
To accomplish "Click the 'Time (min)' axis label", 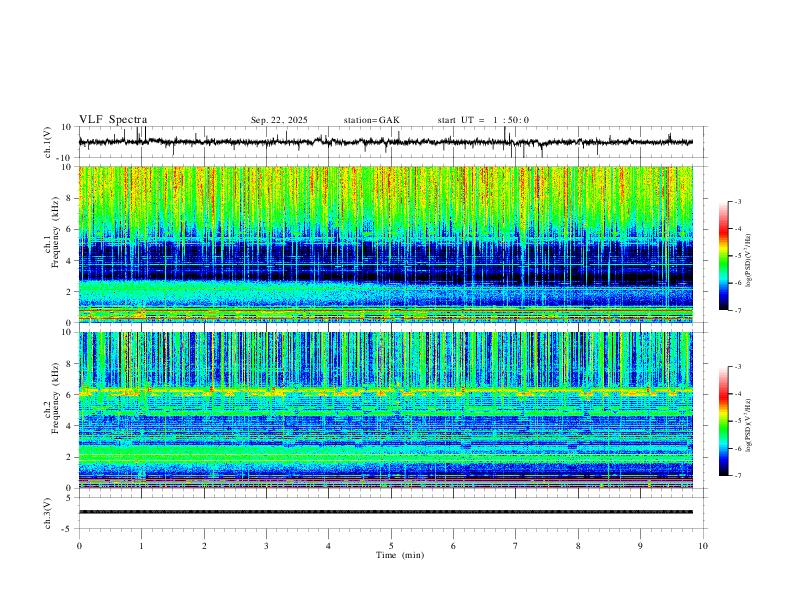I will [400, 555].
